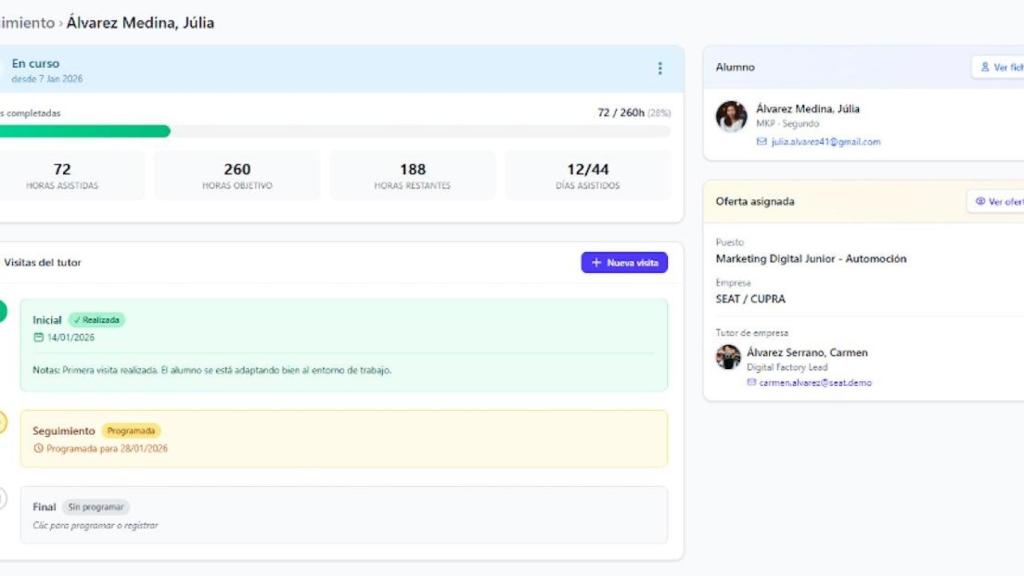Click the Nueva visita button
The height and width of the screenshot is (576, 1024).
[x=624, y=262]
